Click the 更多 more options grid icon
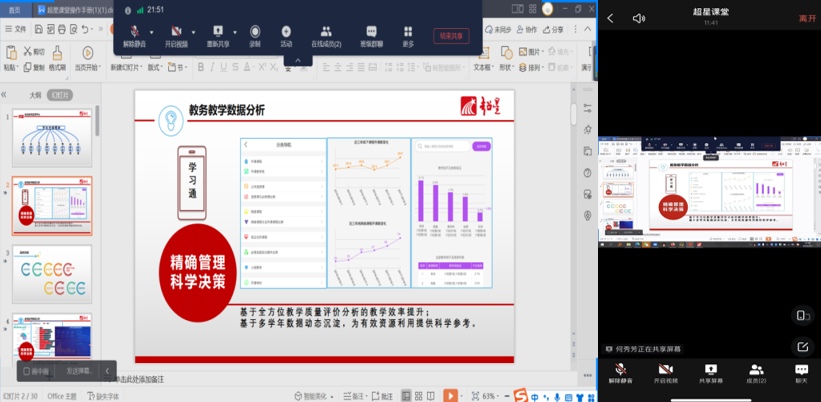821x402 pixels. point(408,32)
